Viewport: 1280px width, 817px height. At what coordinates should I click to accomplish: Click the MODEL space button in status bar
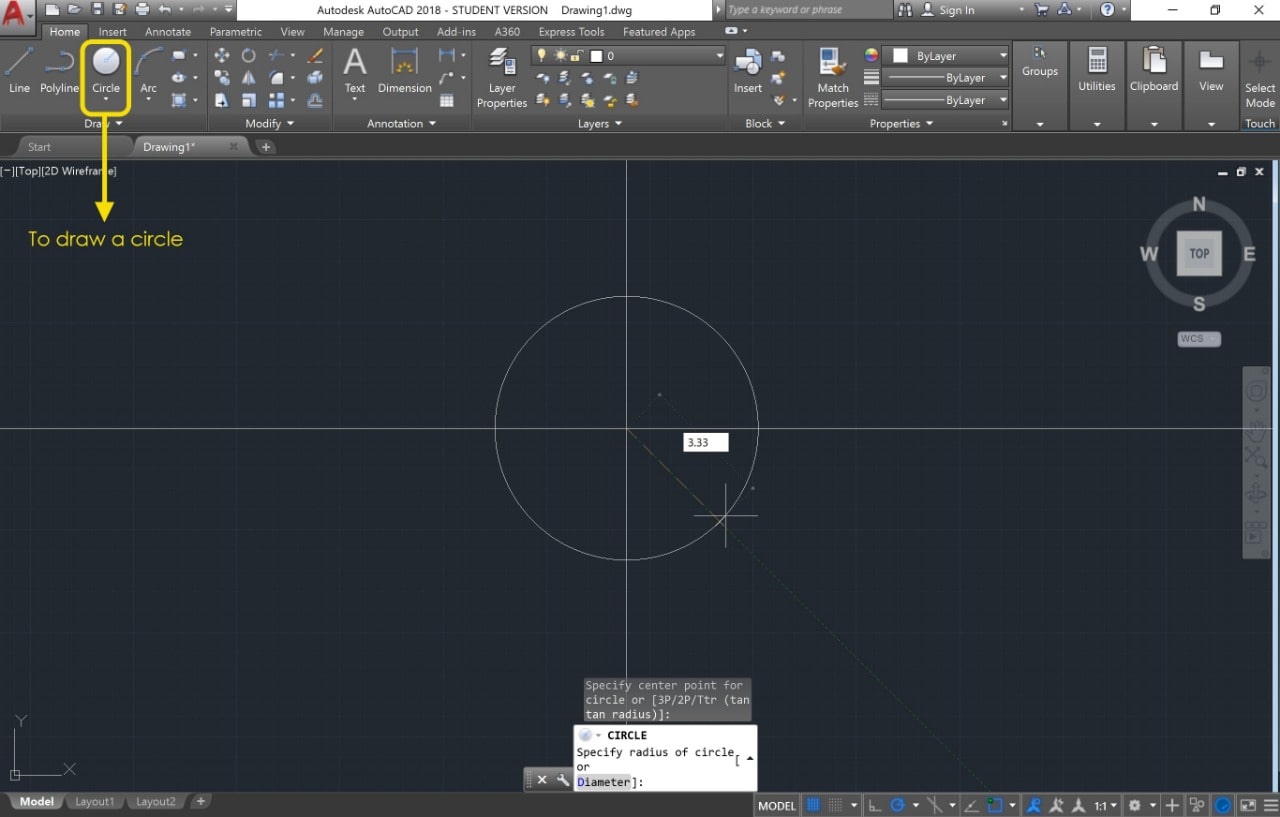pyautogui.click(x=777, y=805)
